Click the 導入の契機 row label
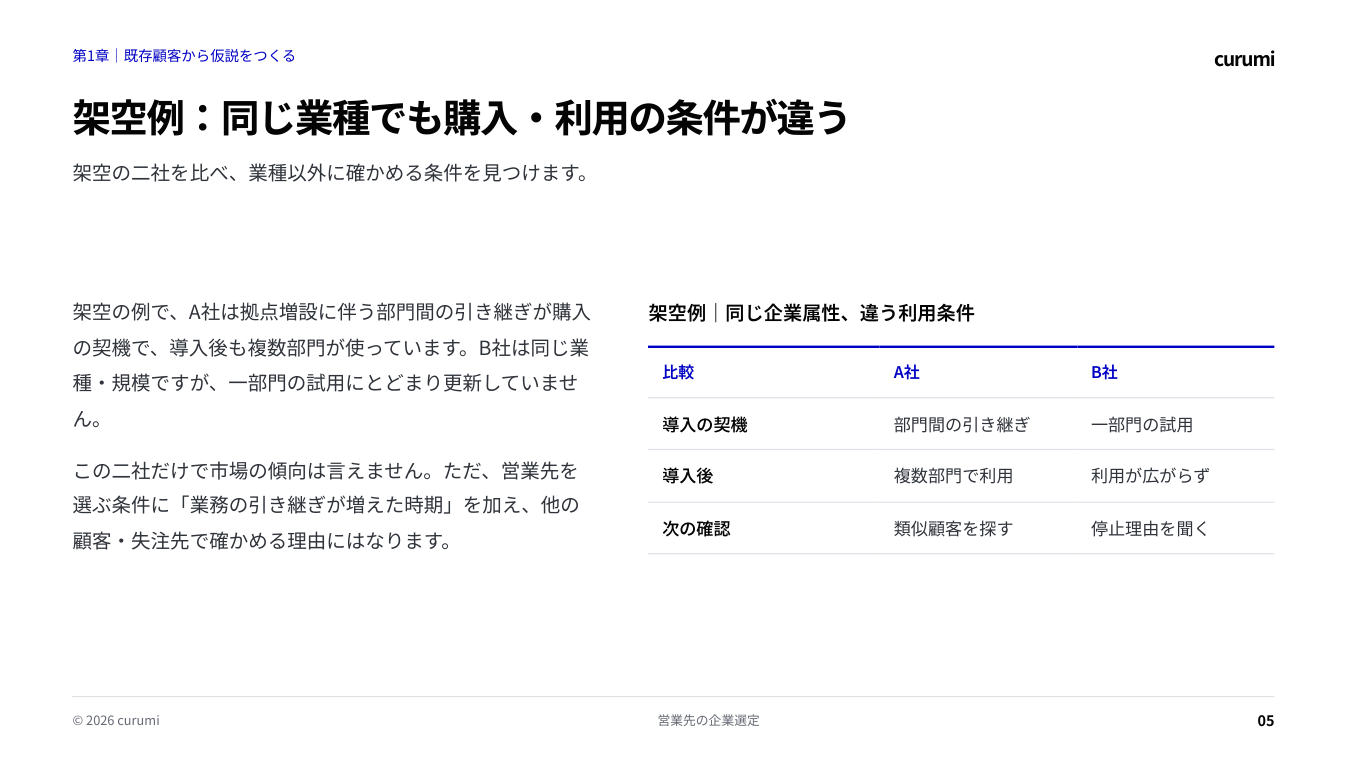This screenshot has width=1348, height=757. [x=705, y=425]
